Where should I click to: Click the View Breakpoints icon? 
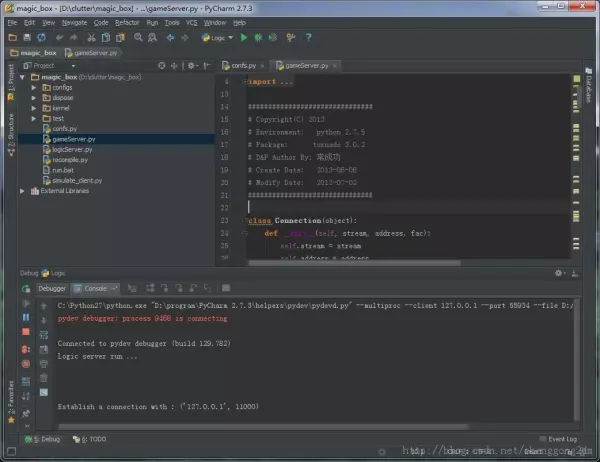point(26,349)
